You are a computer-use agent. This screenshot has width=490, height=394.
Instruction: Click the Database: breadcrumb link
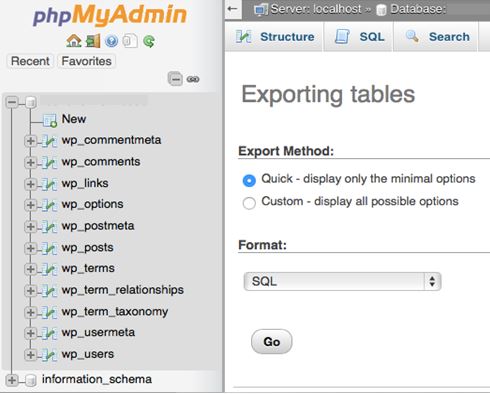coord(418,9)
